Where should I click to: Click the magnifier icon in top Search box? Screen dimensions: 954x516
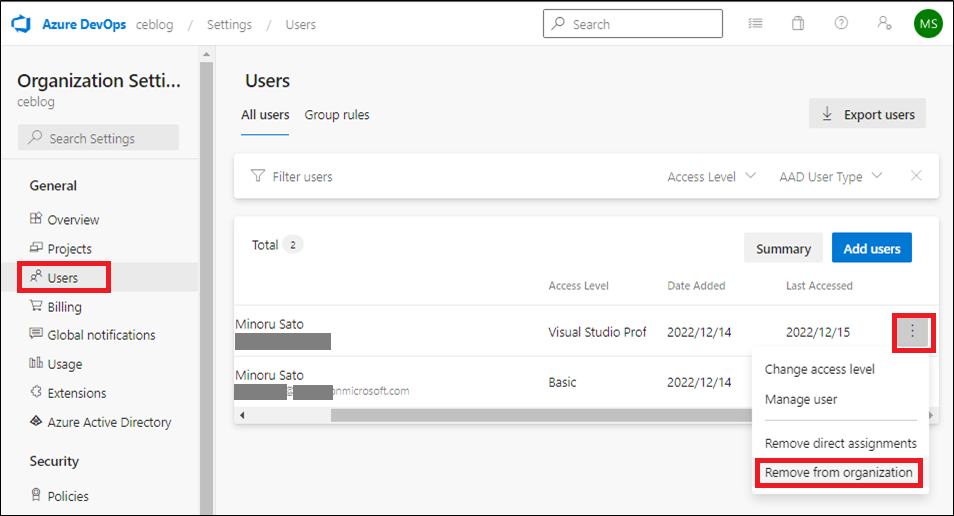[558, 24]
